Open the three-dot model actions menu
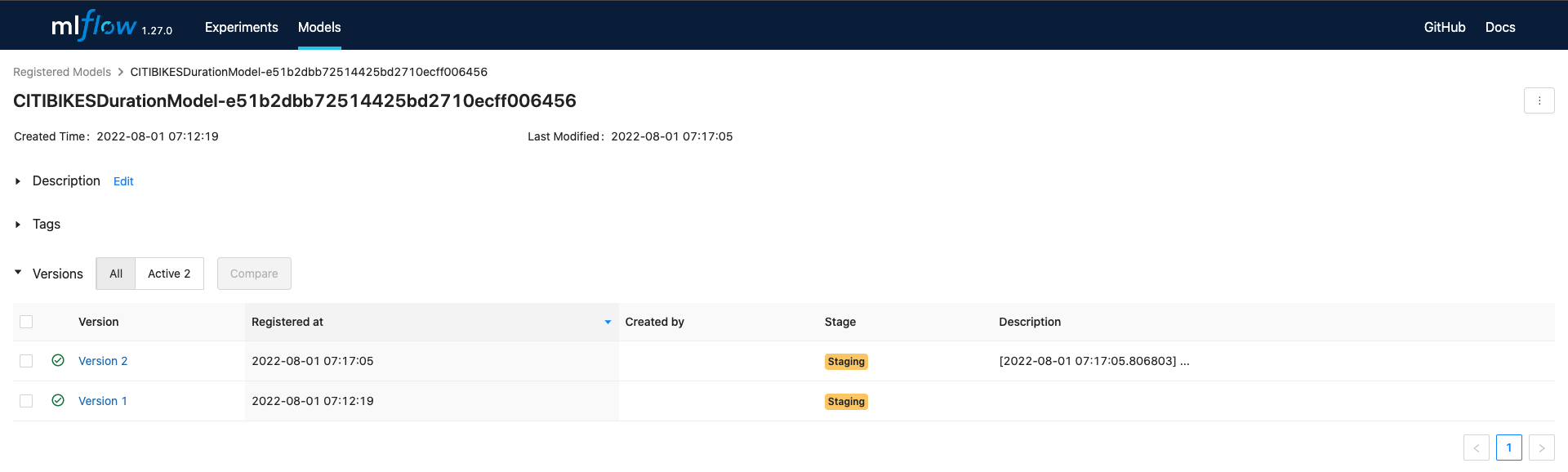 click(x=1539, y=100)
